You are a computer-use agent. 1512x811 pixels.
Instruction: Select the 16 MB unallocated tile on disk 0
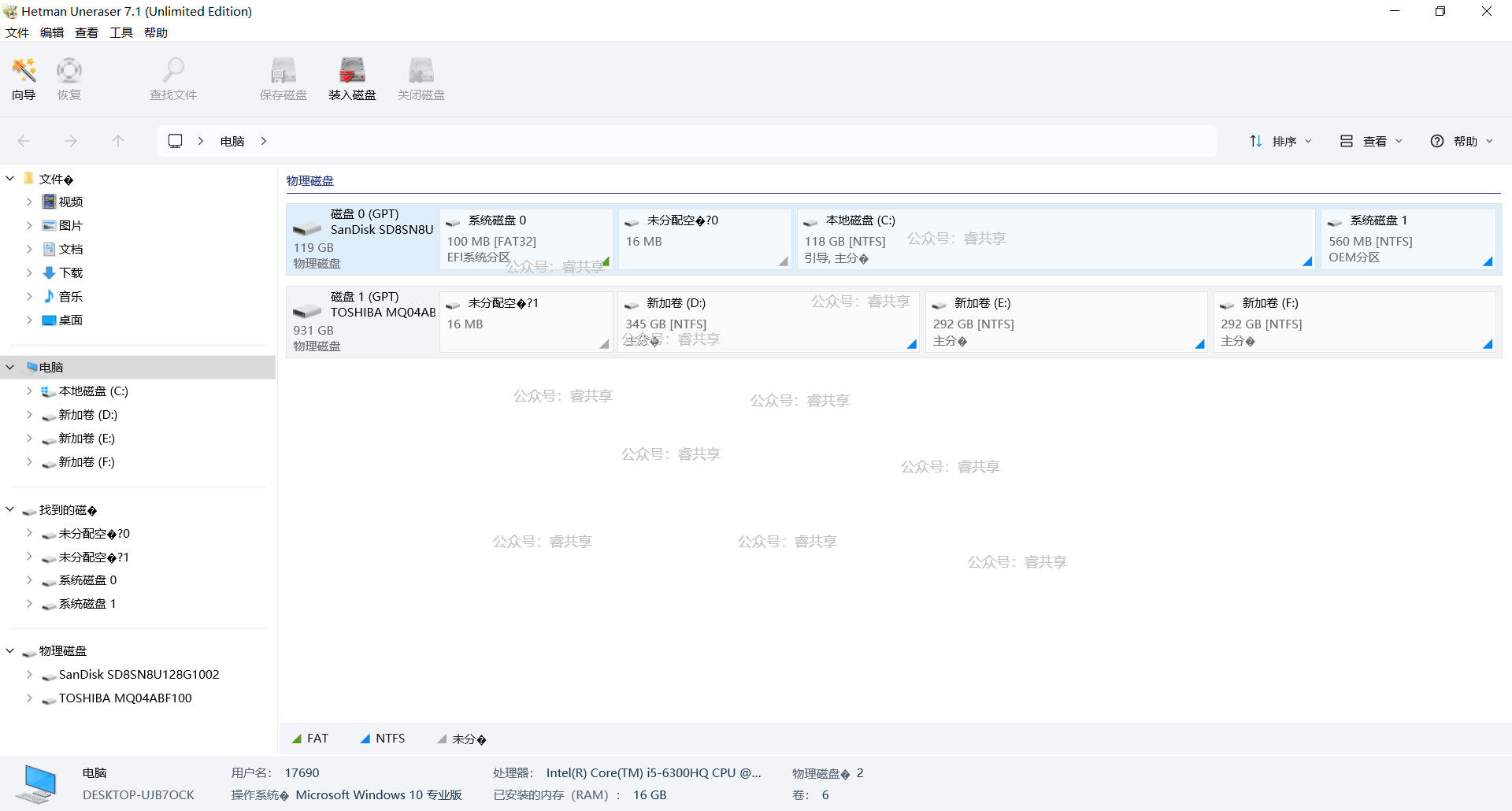click(x=705, y=239)
